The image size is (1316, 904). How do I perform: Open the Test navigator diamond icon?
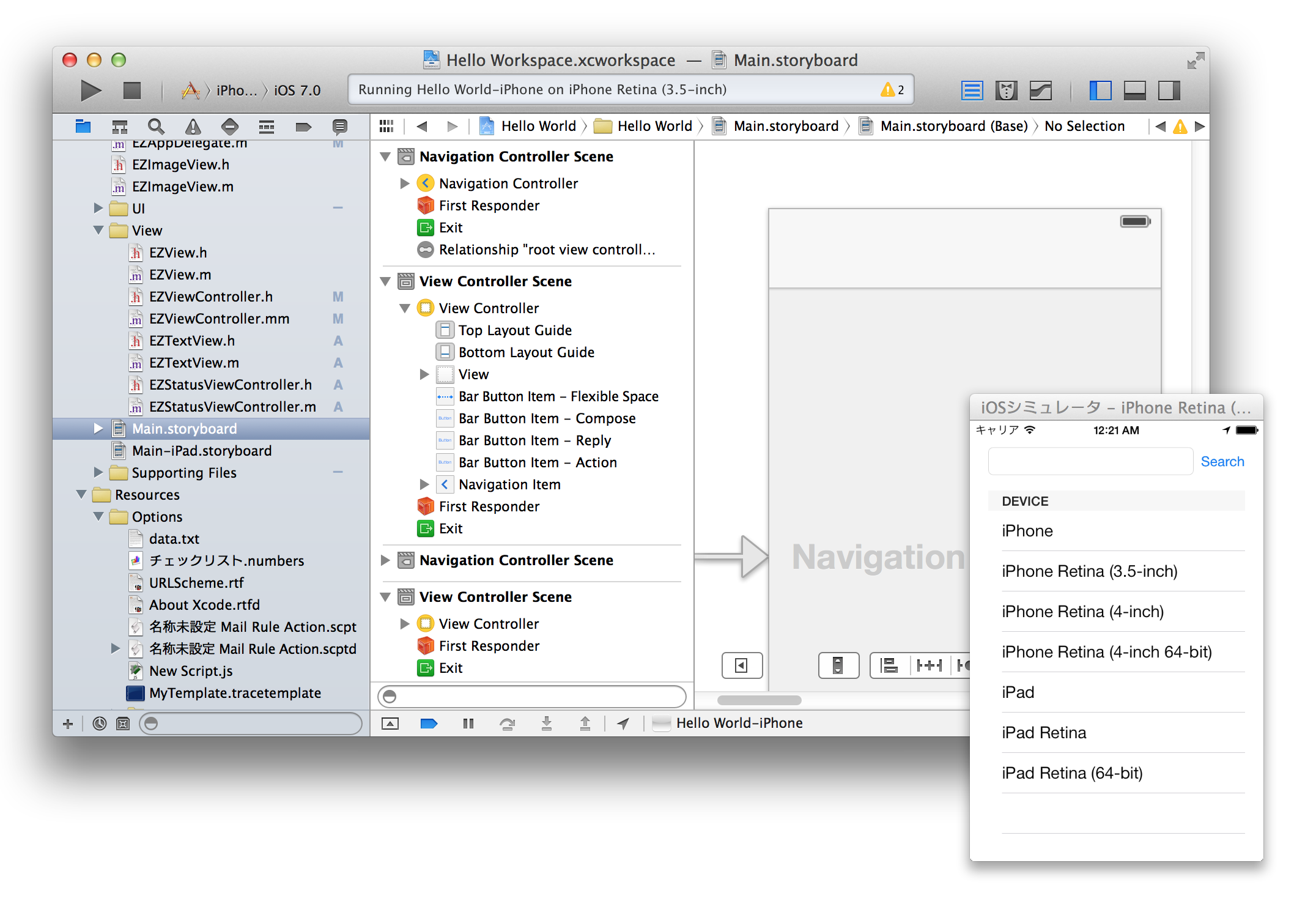tap(230, 127)
